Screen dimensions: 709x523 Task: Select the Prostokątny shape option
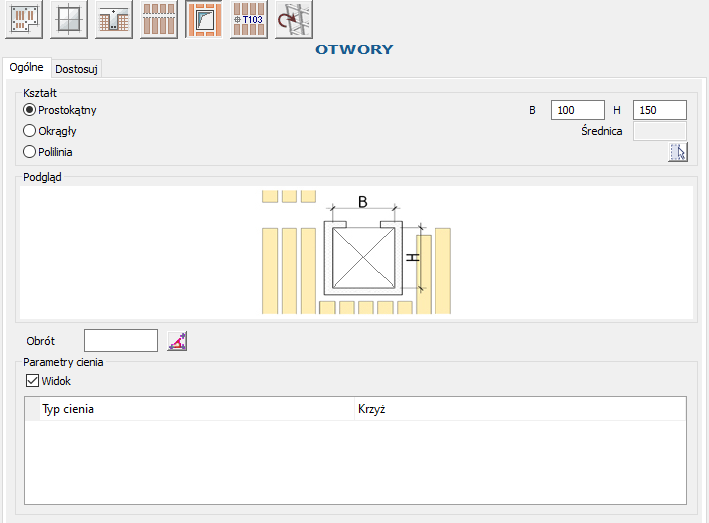coord(30,110)
